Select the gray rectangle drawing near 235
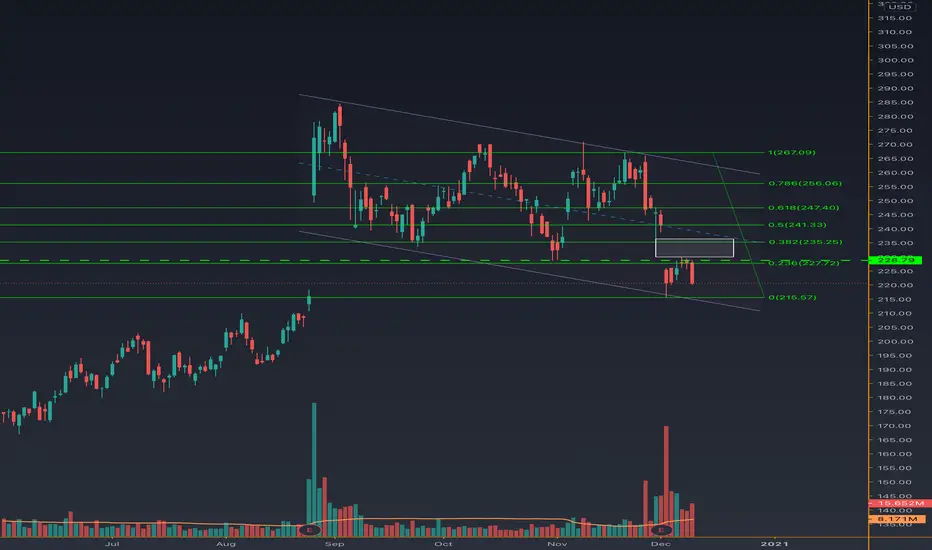Viewport: 932px width, 550px height. tap(694, 248)
